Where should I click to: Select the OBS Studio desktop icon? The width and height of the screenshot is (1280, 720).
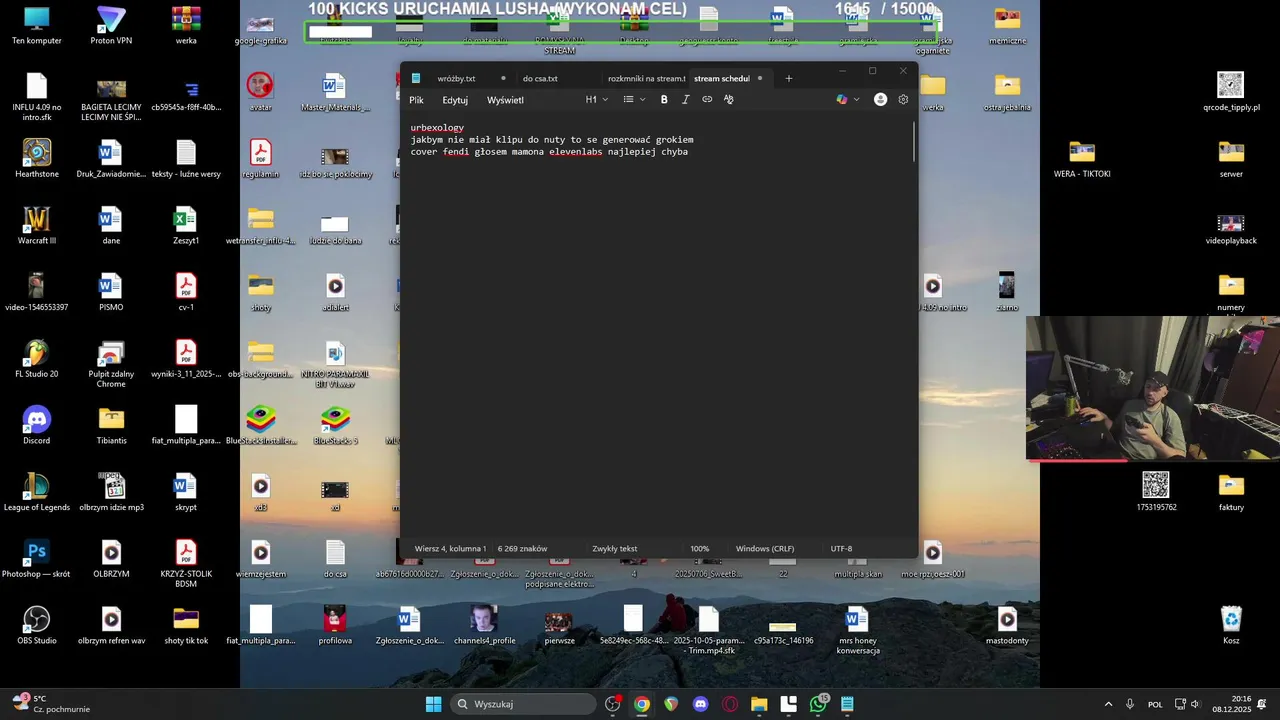click(x=37, y=626)
